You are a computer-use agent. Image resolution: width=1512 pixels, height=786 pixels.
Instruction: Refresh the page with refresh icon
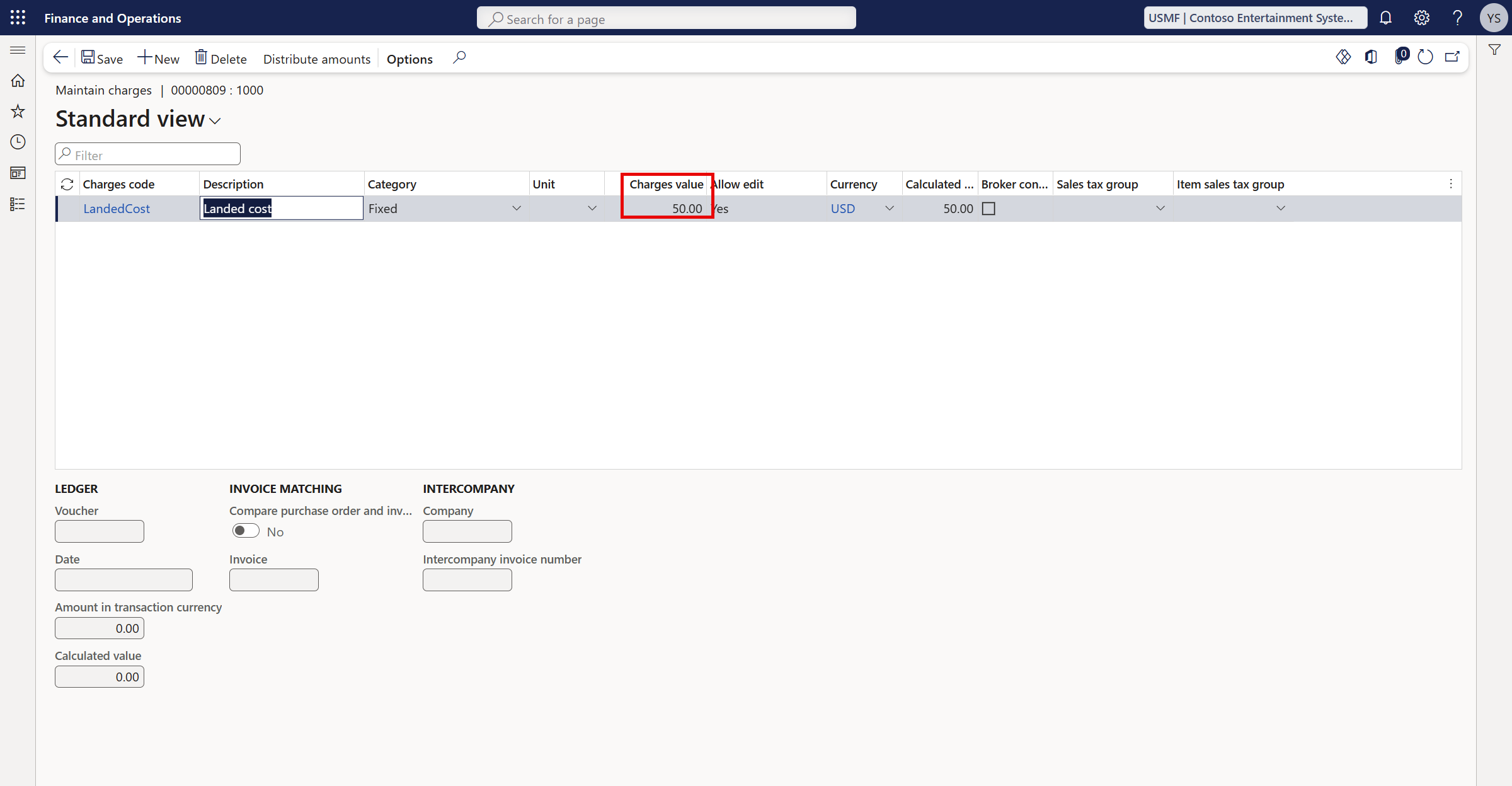pos(1425,57)
